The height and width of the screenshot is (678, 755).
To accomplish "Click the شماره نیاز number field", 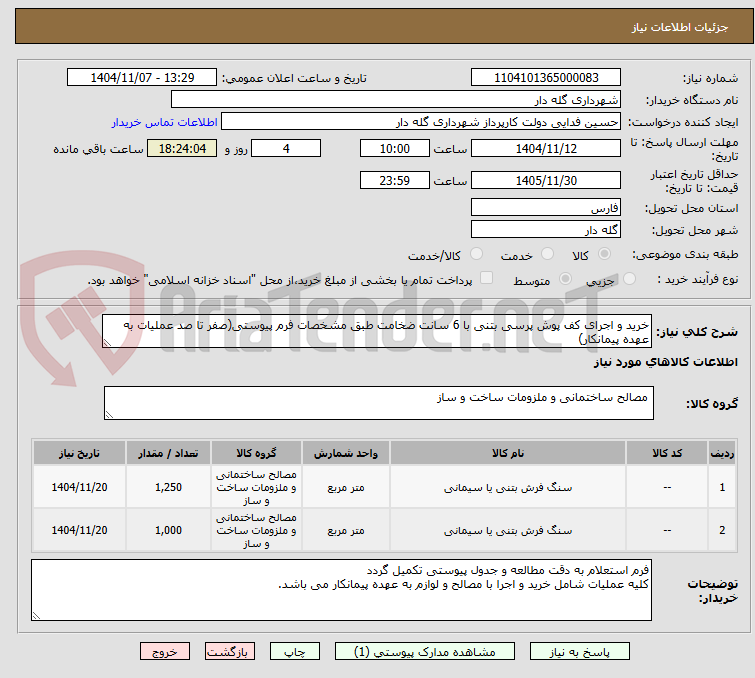I will point(546,77).
